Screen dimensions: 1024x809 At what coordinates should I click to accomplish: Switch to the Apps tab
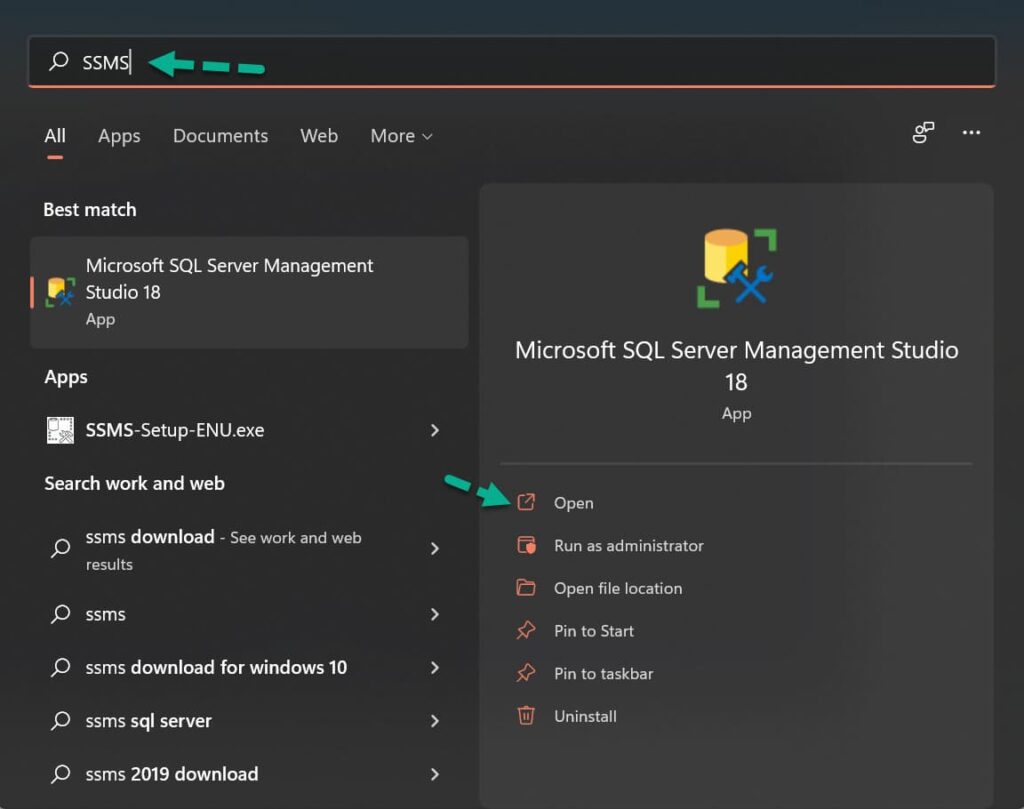(119, 136)
